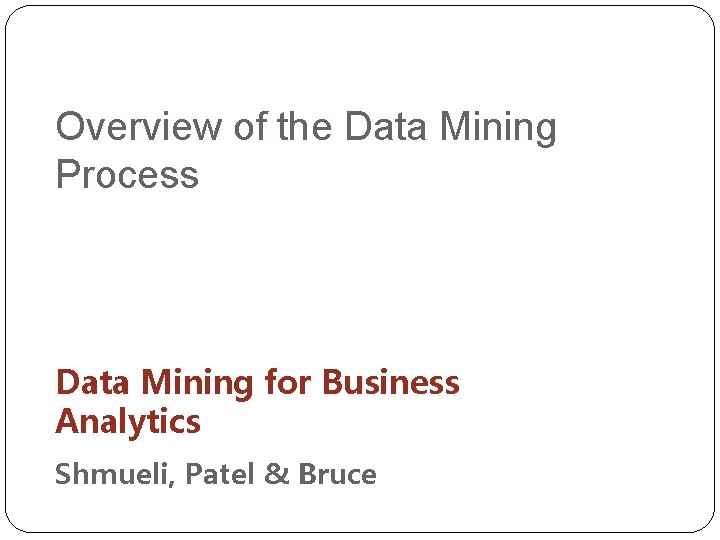This screenshot has width=720, height=540.
Task: Click the word "of" in the title
Action: pos(250,126)
